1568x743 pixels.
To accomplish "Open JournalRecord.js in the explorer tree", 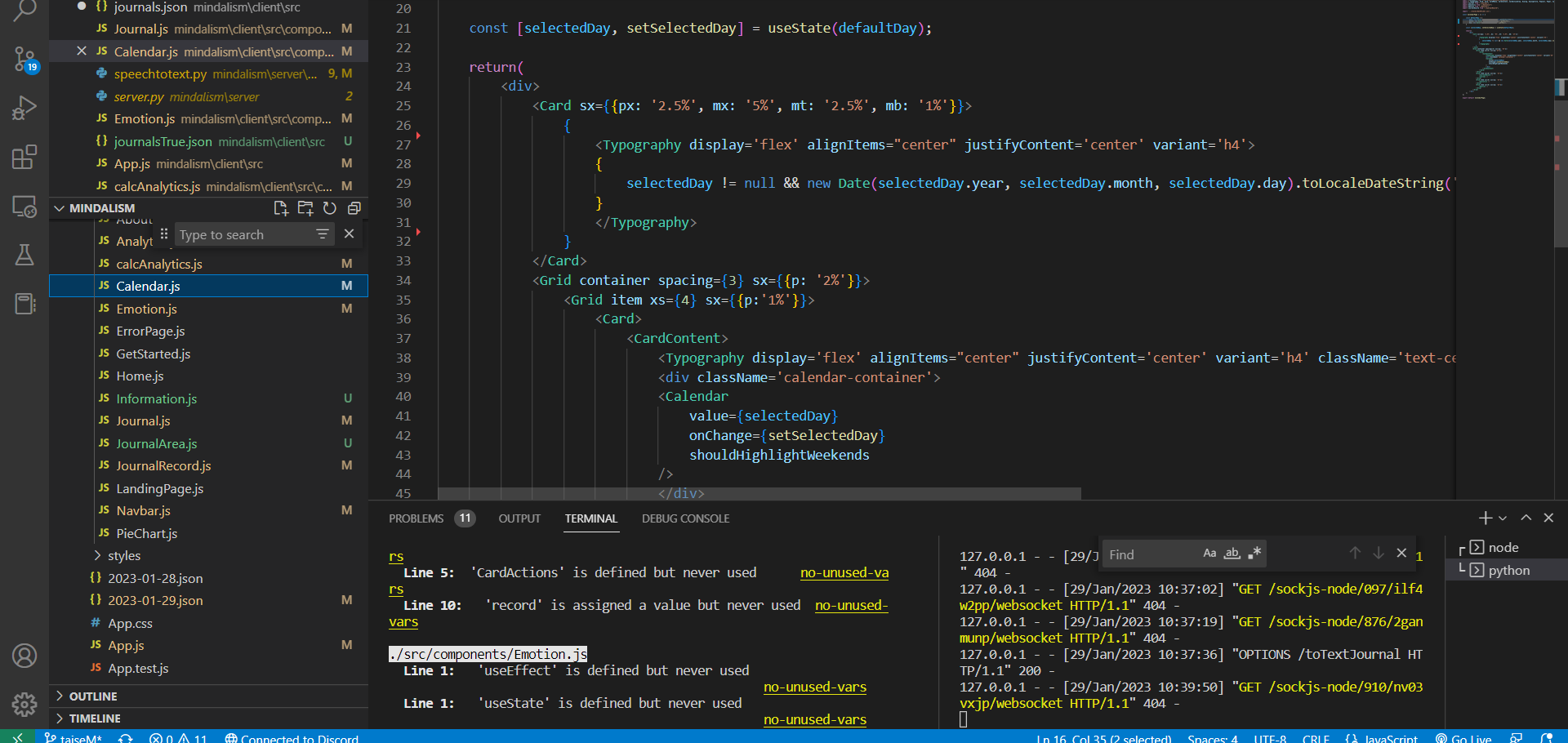I will (163, 465).
